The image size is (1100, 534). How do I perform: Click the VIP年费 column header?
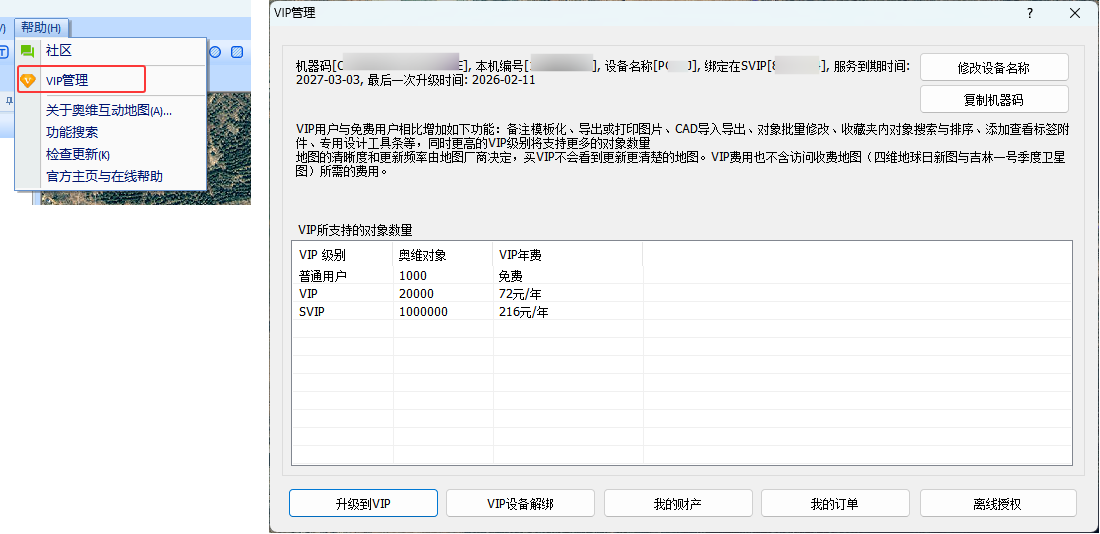(x=568, y=255)
